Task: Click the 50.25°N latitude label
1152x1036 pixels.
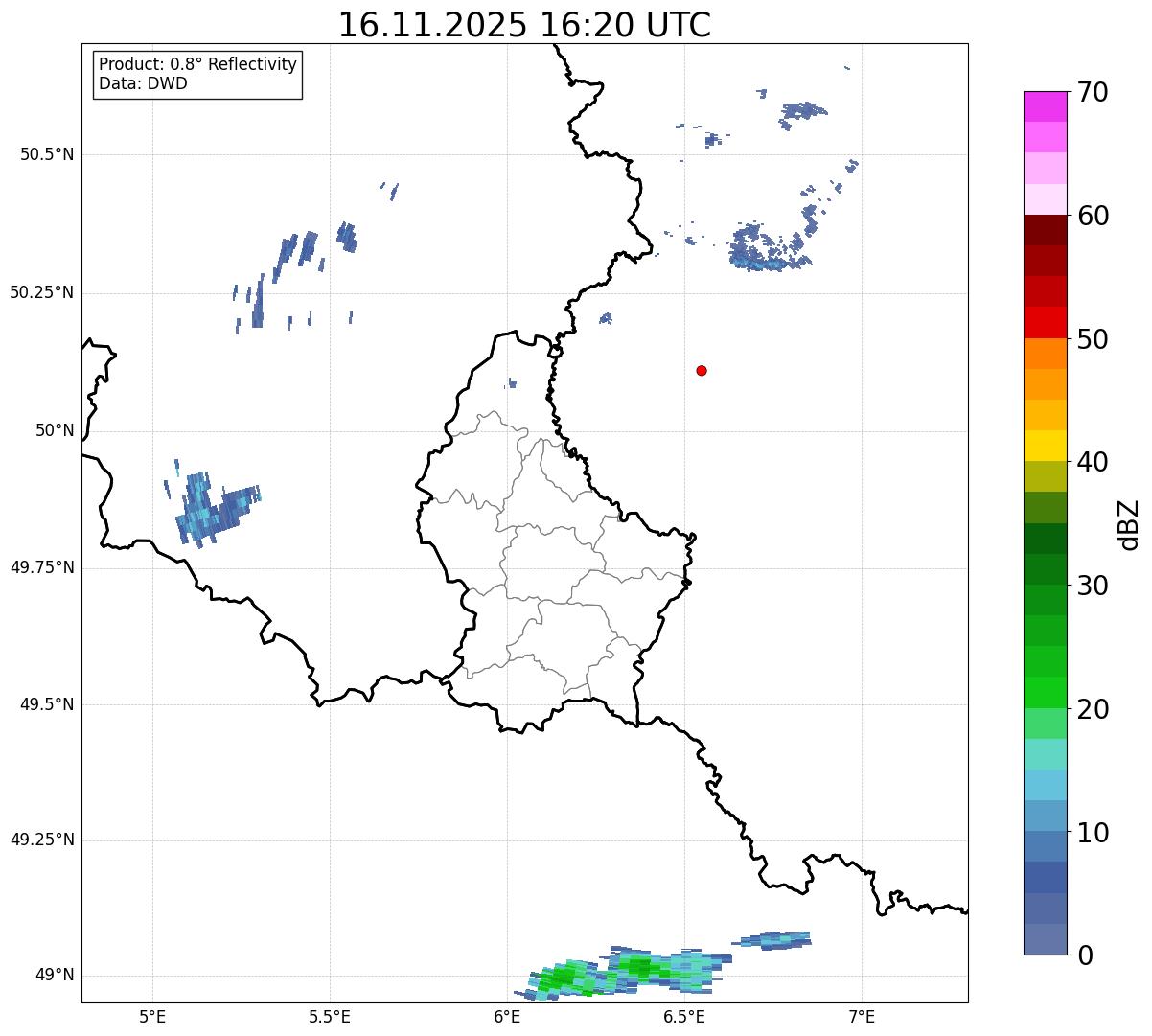Action: tap(41, 292)
